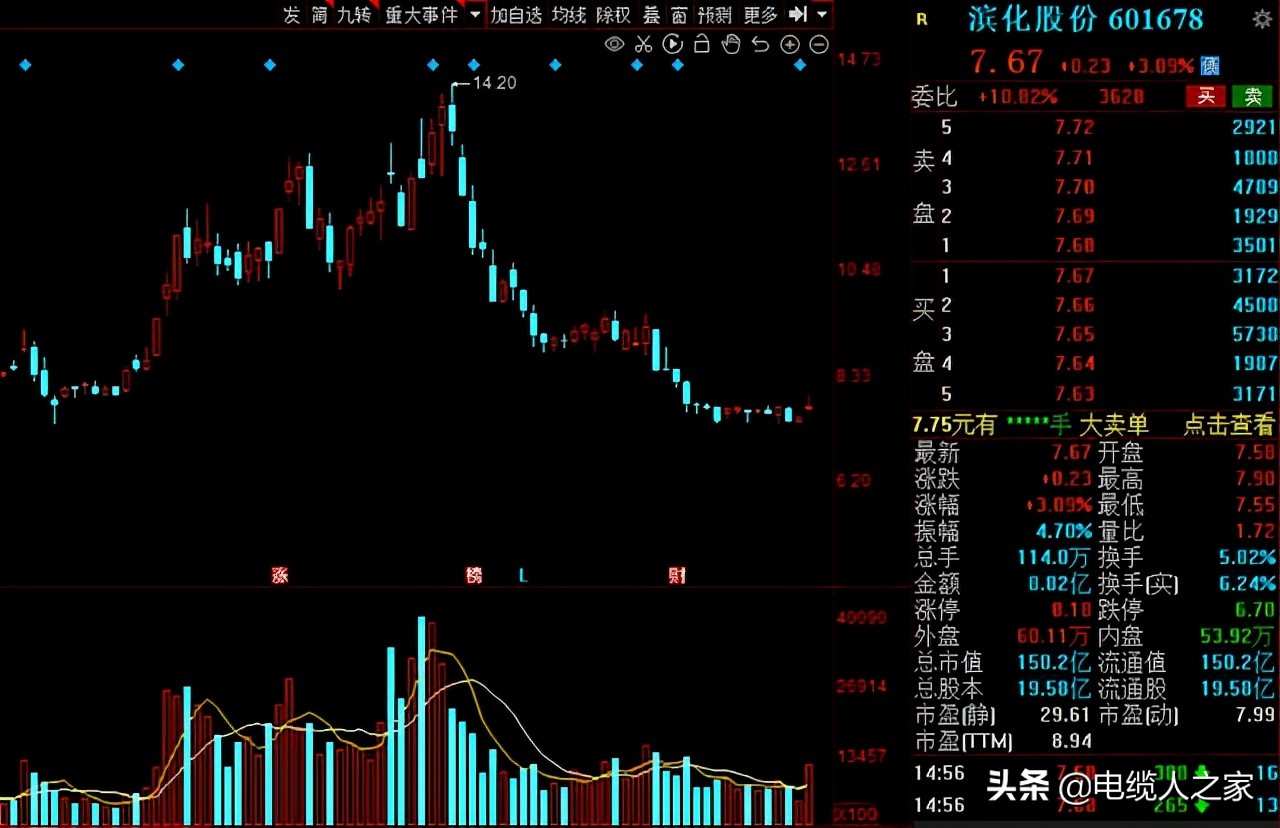Click the buy level 1 price 7.67

[x=1074, y=275]
